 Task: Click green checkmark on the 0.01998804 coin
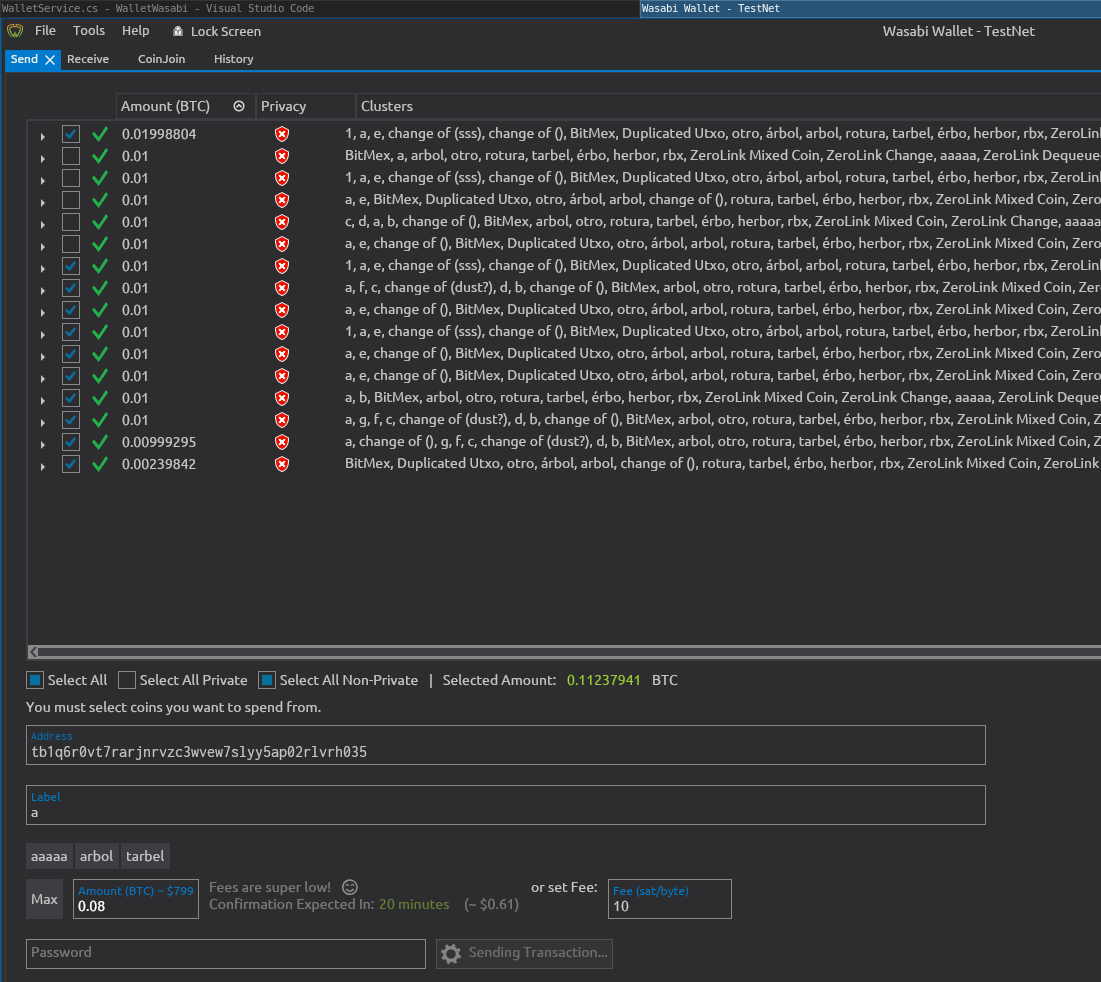pyautogui.click(x=100, y=134)
